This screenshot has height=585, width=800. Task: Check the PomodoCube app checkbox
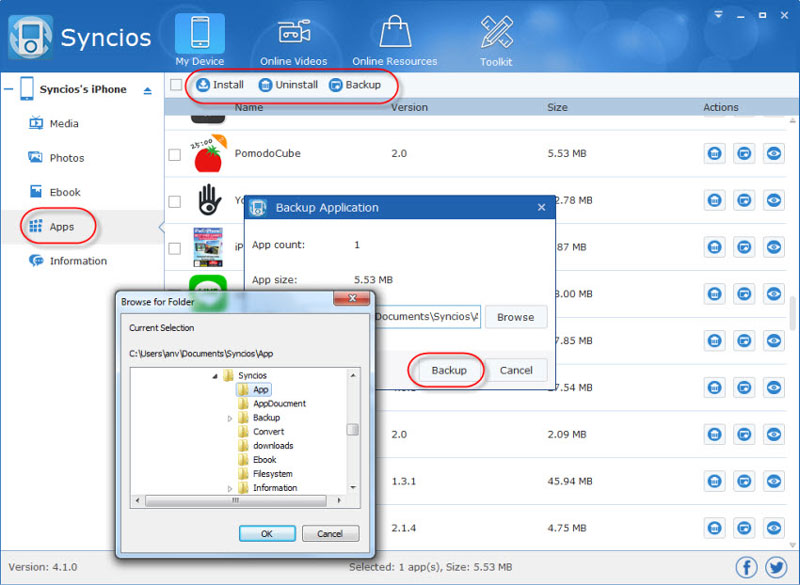(174, 155)
